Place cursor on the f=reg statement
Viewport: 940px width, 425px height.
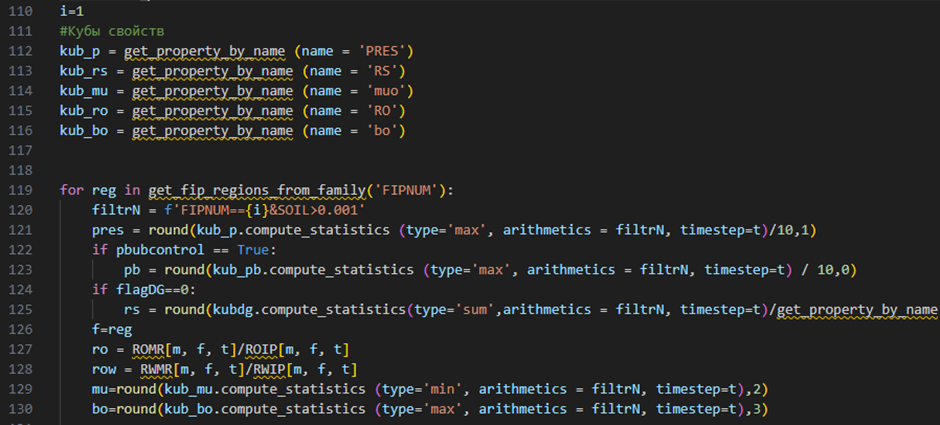(108, 328)
